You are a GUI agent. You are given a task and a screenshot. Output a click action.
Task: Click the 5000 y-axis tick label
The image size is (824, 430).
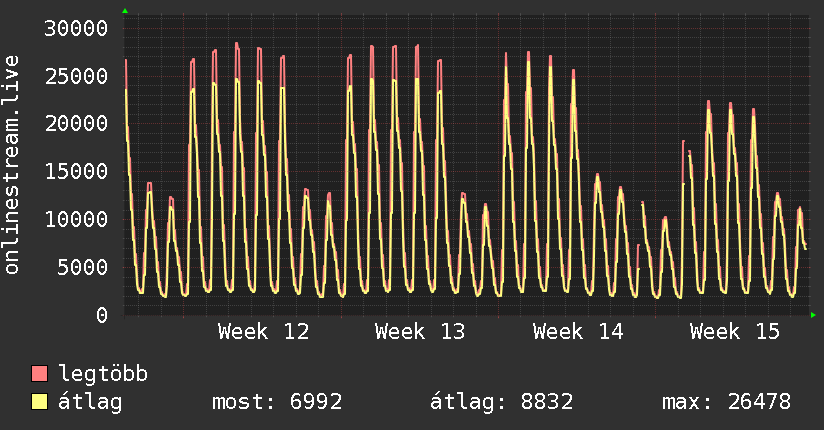click(x=83, y=268)
